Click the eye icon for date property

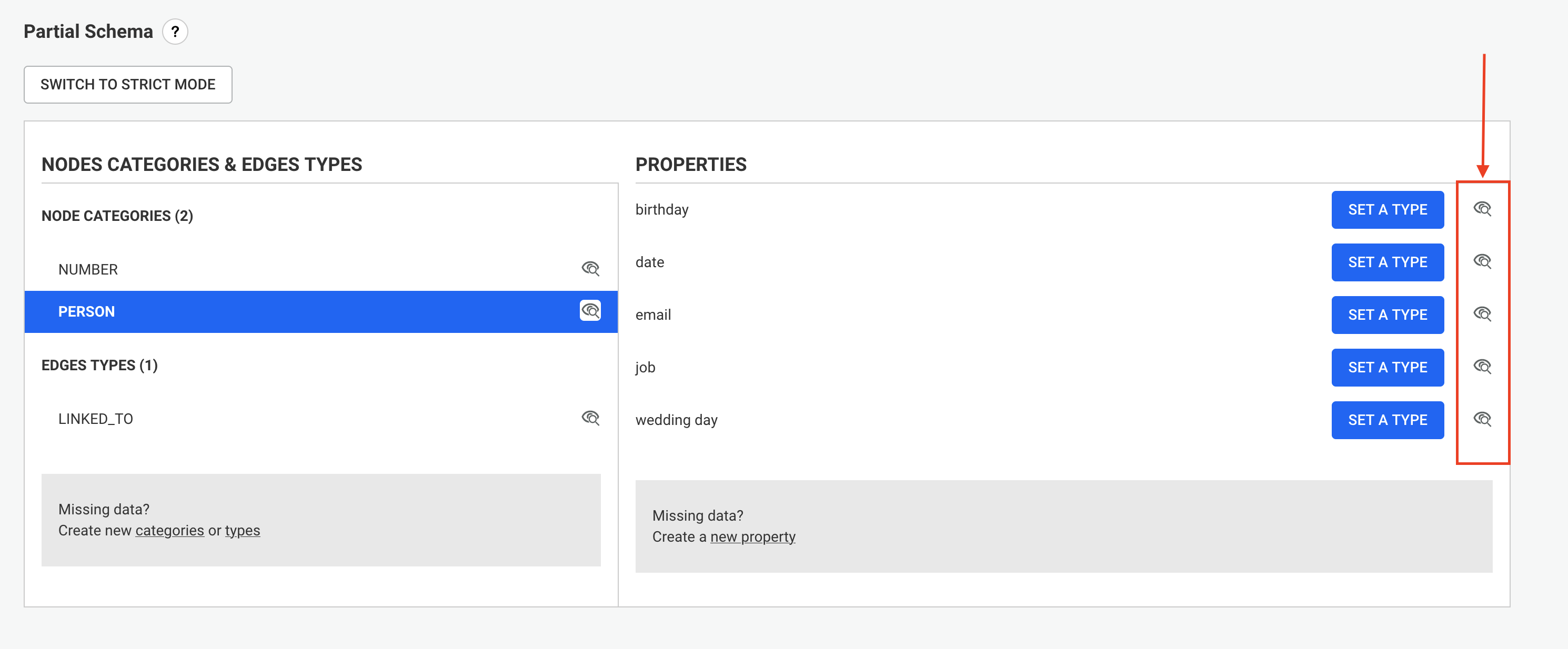(x=1482, y=261)
